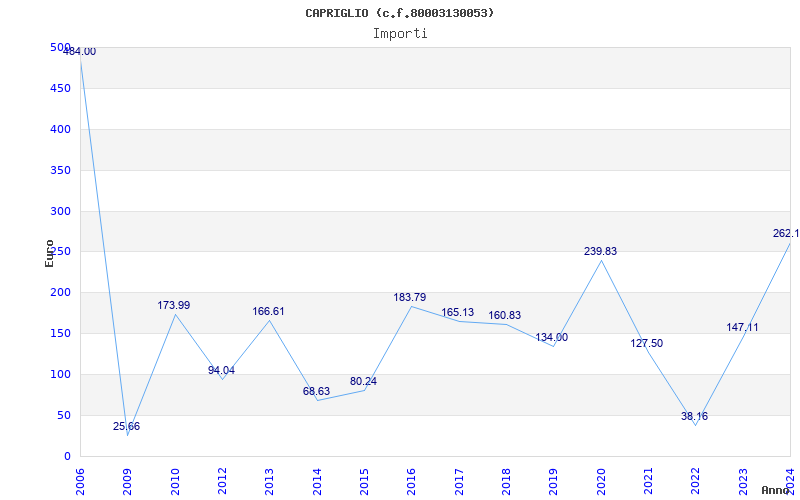The height and width of the screenshot is (500, 800).
Task: Click the 450 tick on Euro axis
Action: (x=61, y=89)
